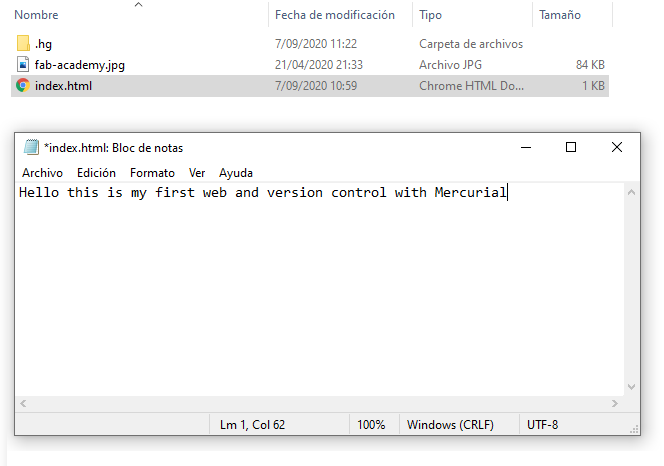Maximize the Notepad window
The width and height of the screenshot is (664, 466).
point(571,148)
